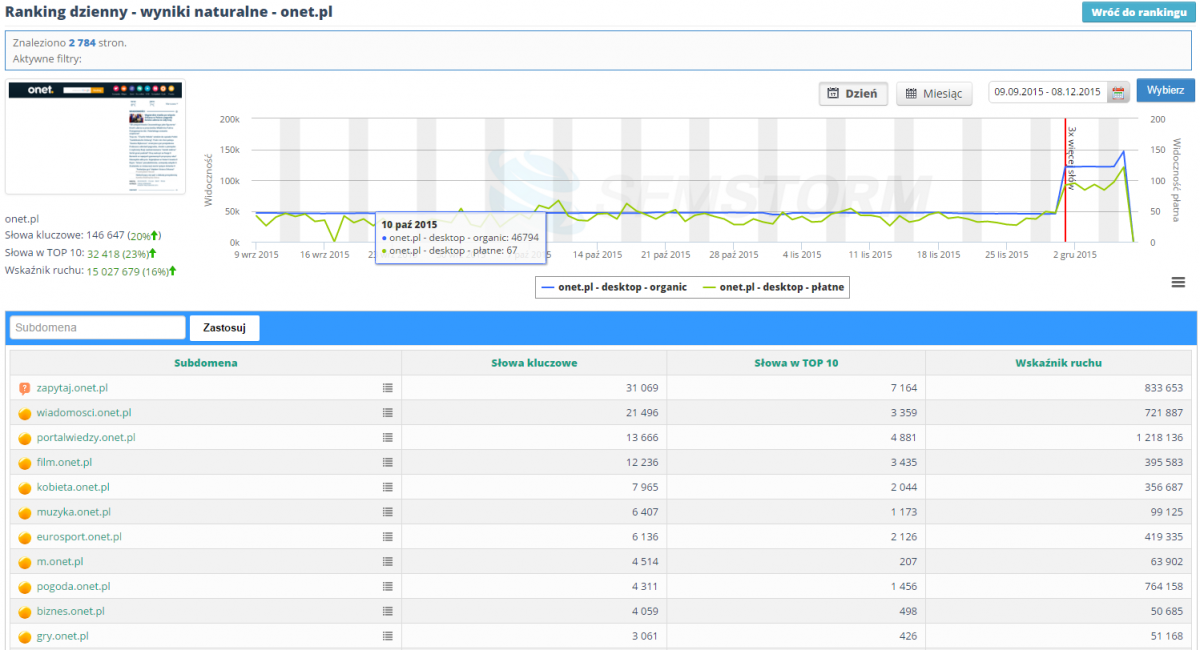Open list icon for wiadomosci.onet.pl row
This screenshot has width=1200, height=650.
387,413
